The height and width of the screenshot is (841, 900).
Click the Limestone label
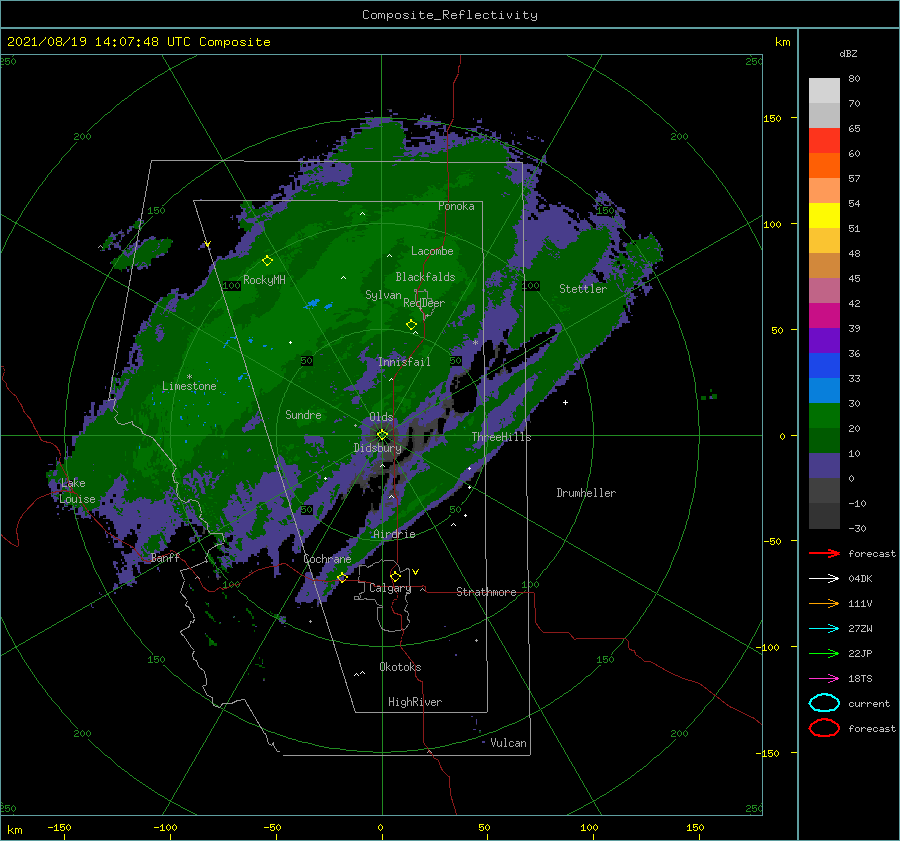point(189,386)
